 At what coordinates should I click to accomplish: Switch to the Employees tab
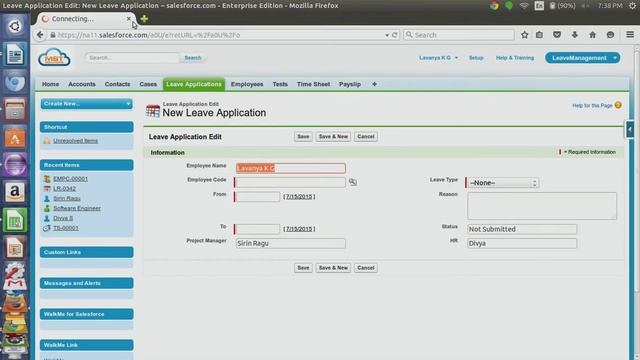click(247, 84)
